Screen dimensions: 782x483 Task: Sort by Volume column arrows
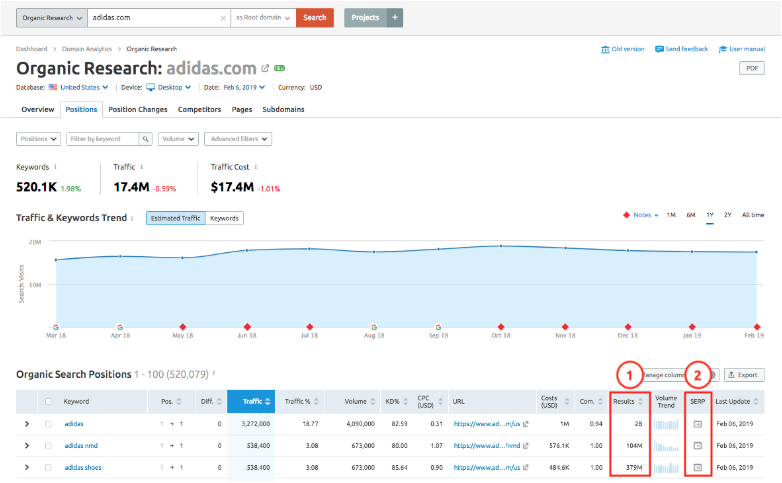[x=373, y=401]
